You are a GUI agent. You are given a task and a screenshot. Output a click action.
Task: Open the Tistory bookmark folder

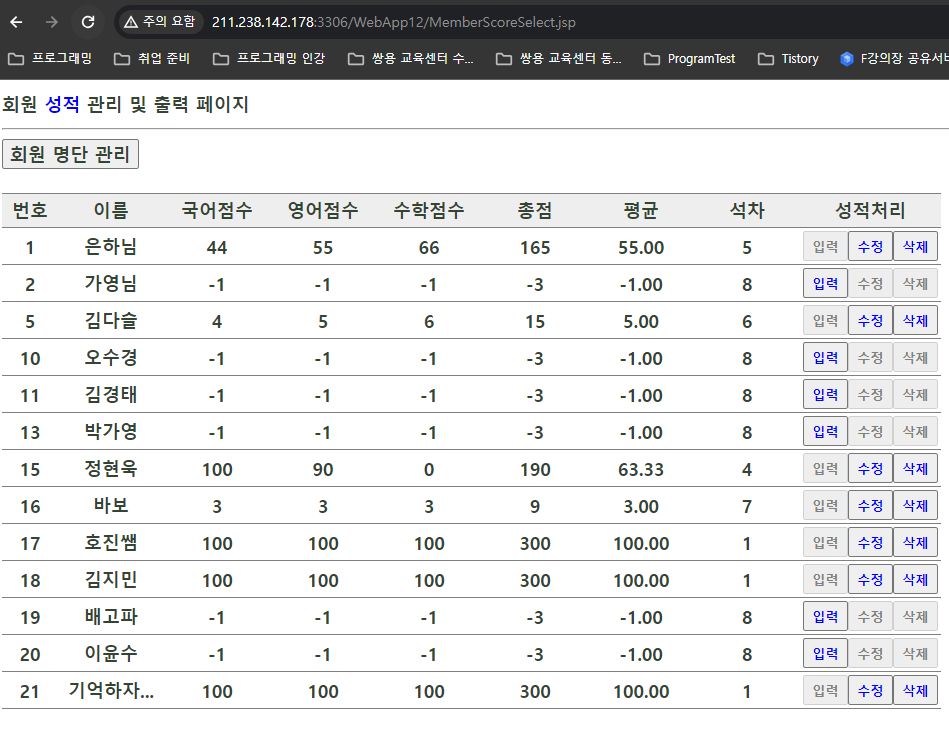click(x=788, y=59)
